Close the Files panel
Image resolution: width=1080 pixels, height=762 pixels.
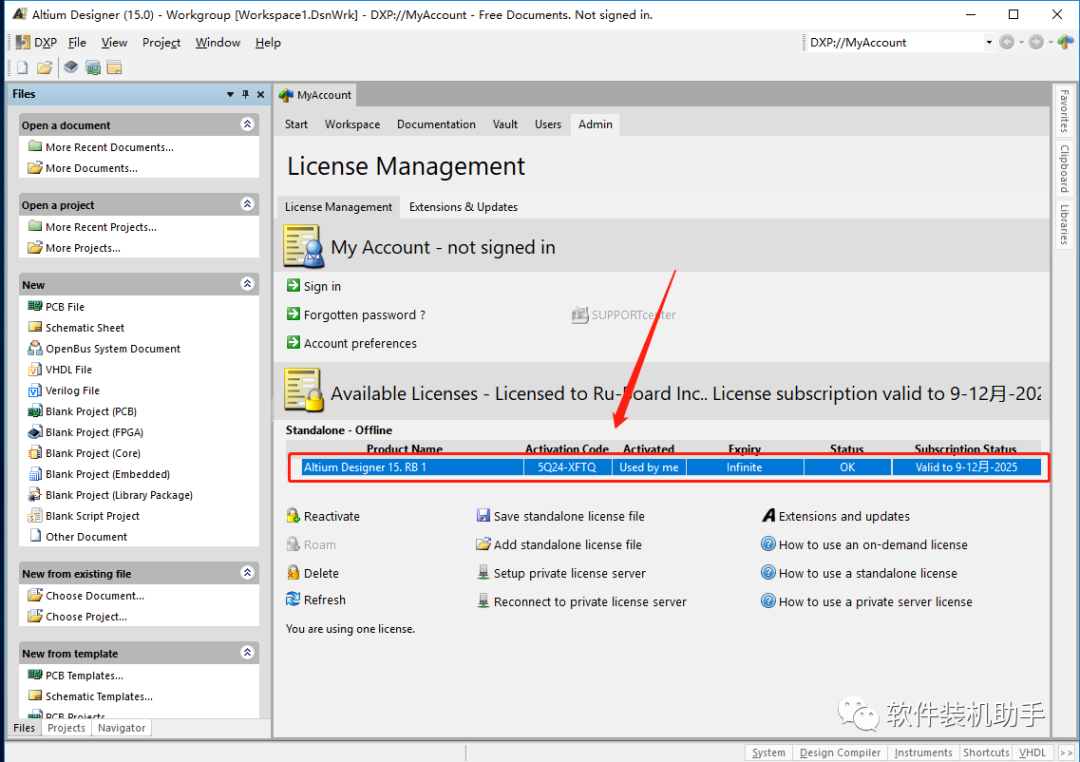[x=260, y=94]
